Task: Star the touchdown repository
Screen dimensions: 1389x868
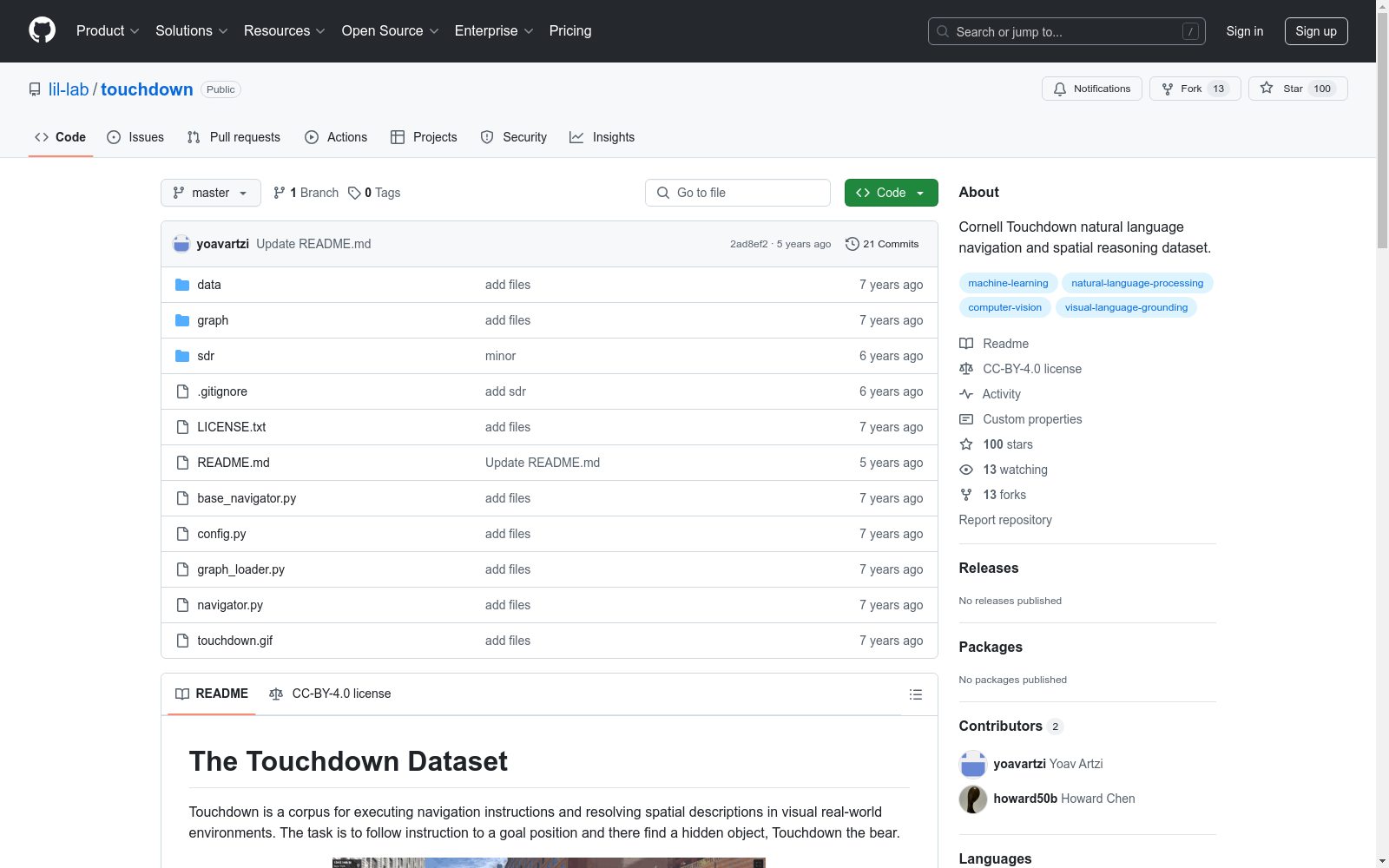Action: tap(1297, 89)
